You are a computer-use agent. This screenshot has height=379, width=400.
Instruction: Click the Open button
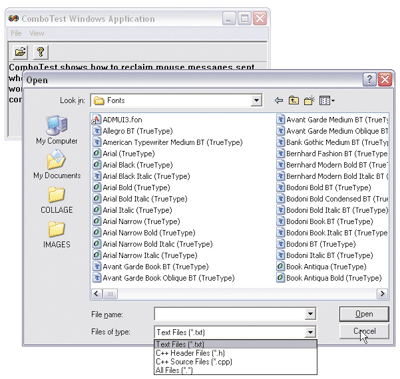[364, 314]
